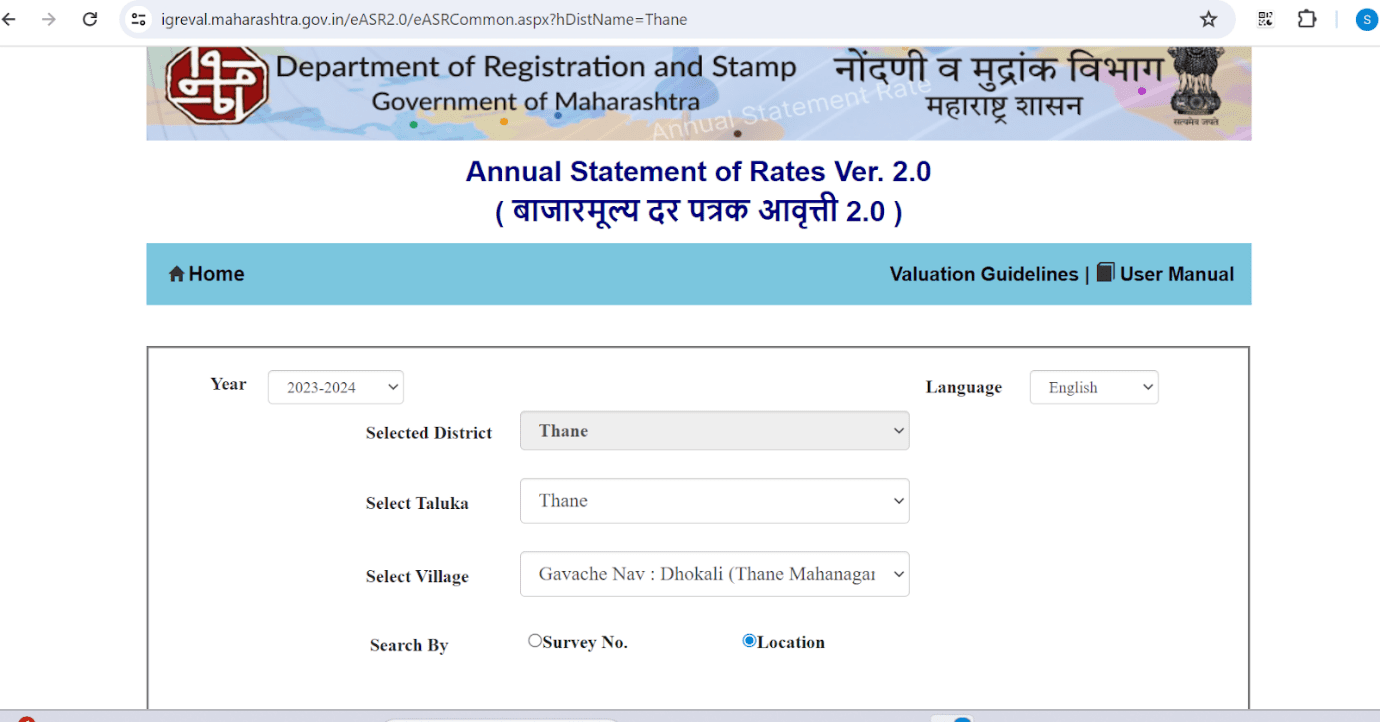Select Home from the navigation menu
This screenshot has height=722, width=1380.
pos(214,273)
